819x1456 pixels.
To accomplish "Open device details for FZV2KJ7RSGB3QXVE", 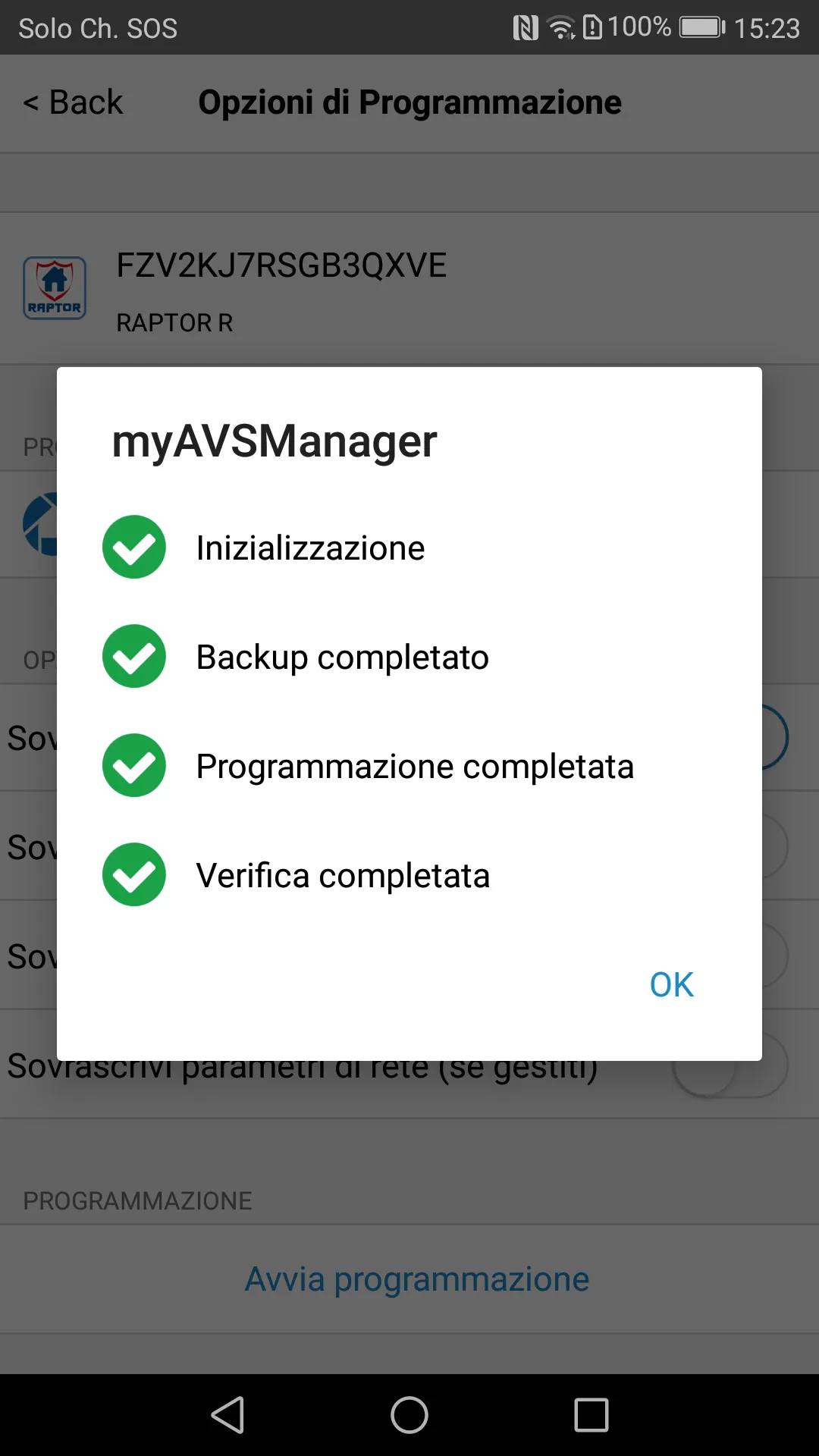I will click(281, 265).
